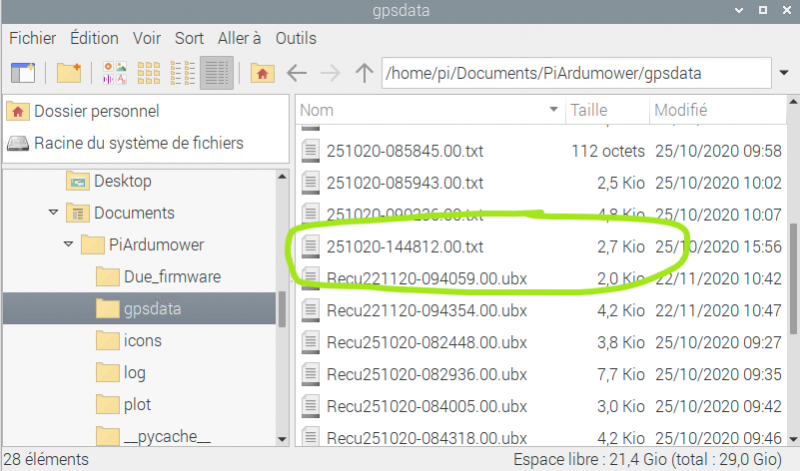Click file icon of 251020-085943.00.txt
Image resolution: width=800 pixels, height=471 pixels.
310,183
